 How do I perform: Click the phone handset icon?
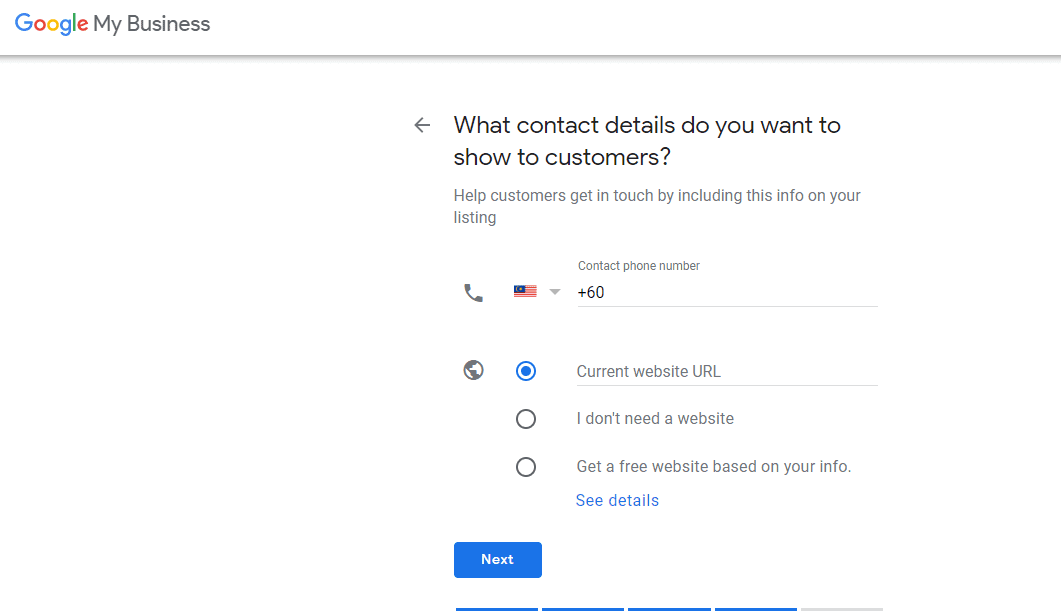click(474, 292)
